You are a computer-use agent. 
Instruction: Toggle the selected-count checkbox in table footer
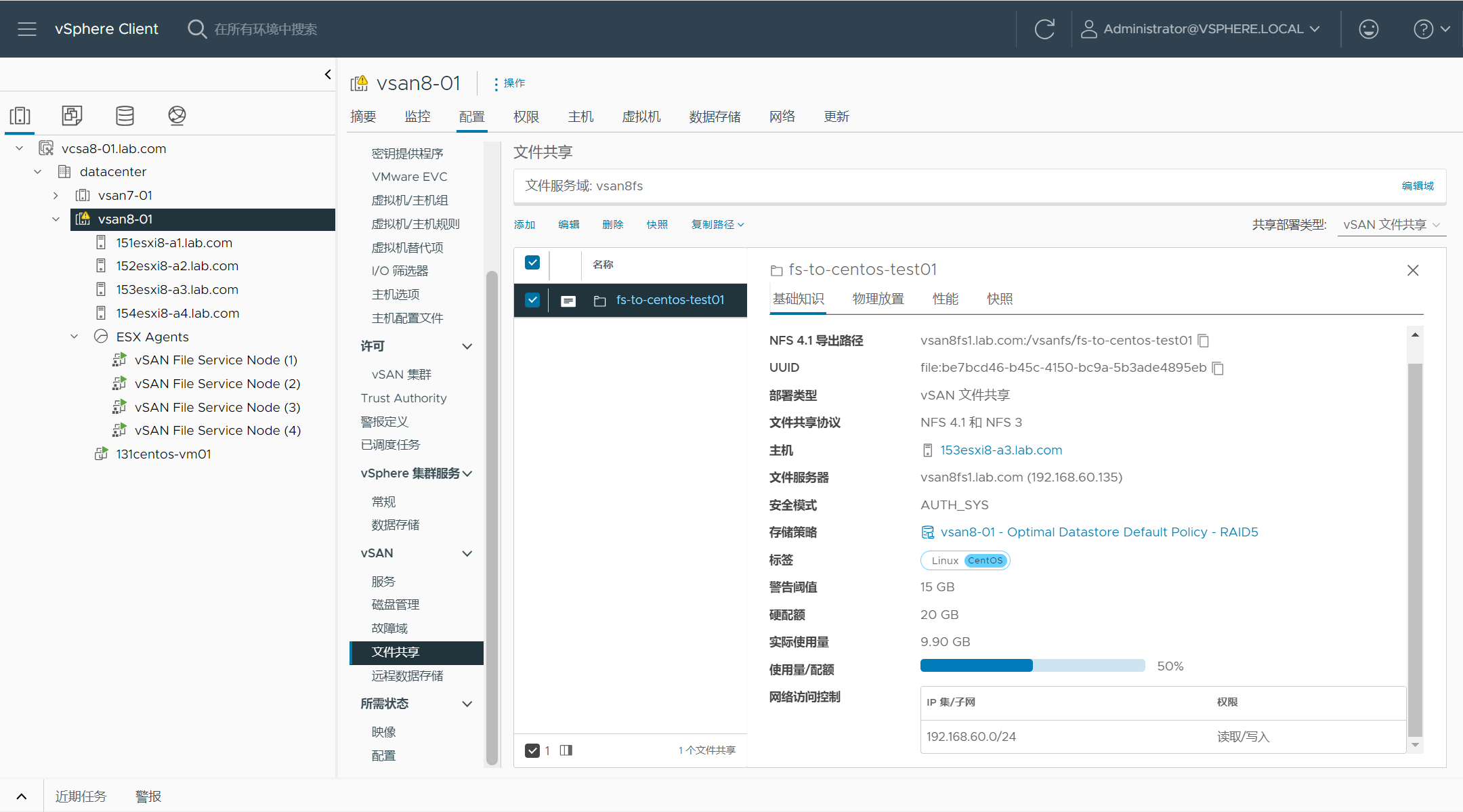point(532,750)
